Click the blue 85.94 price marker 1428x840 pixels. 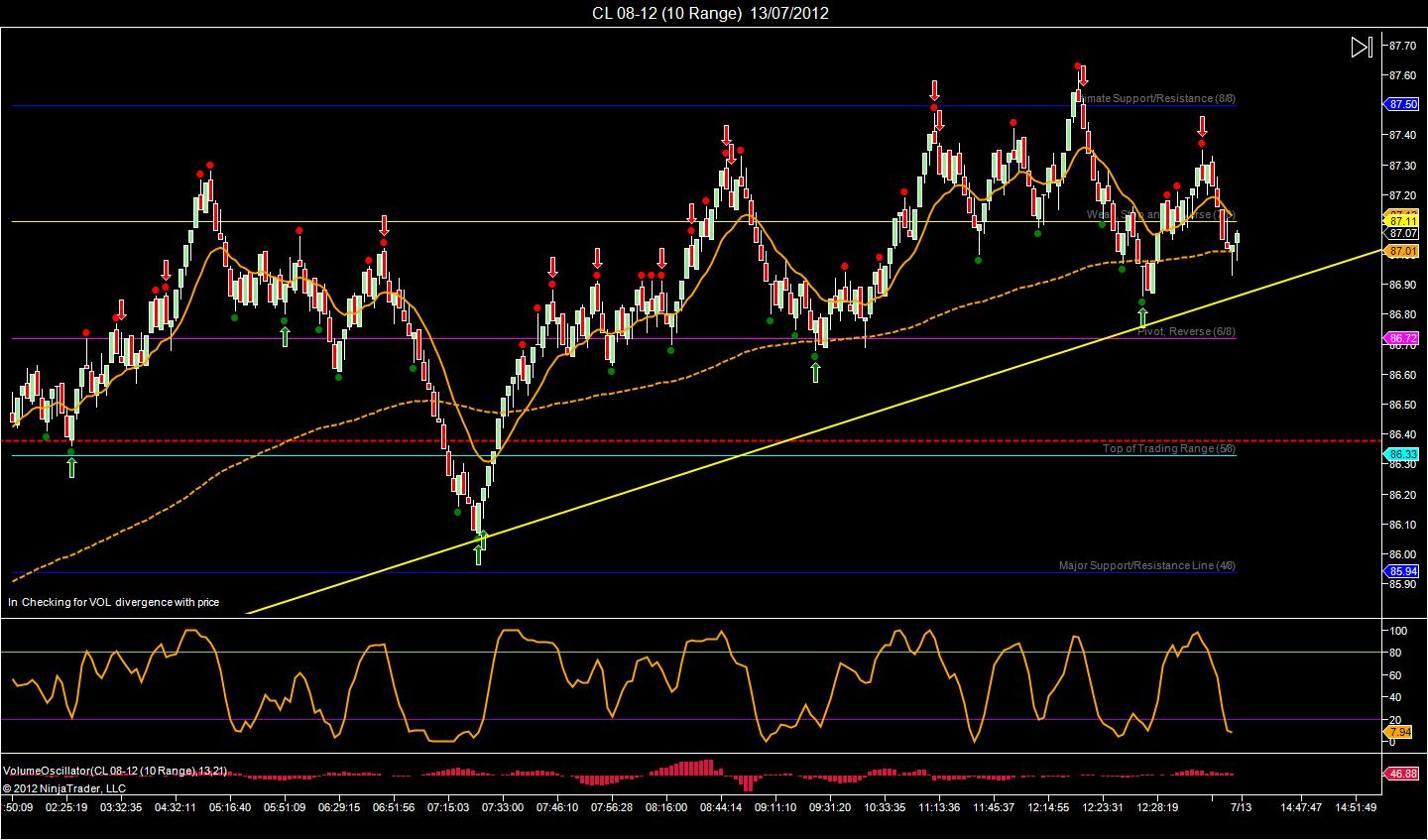tap(1402, 571)
